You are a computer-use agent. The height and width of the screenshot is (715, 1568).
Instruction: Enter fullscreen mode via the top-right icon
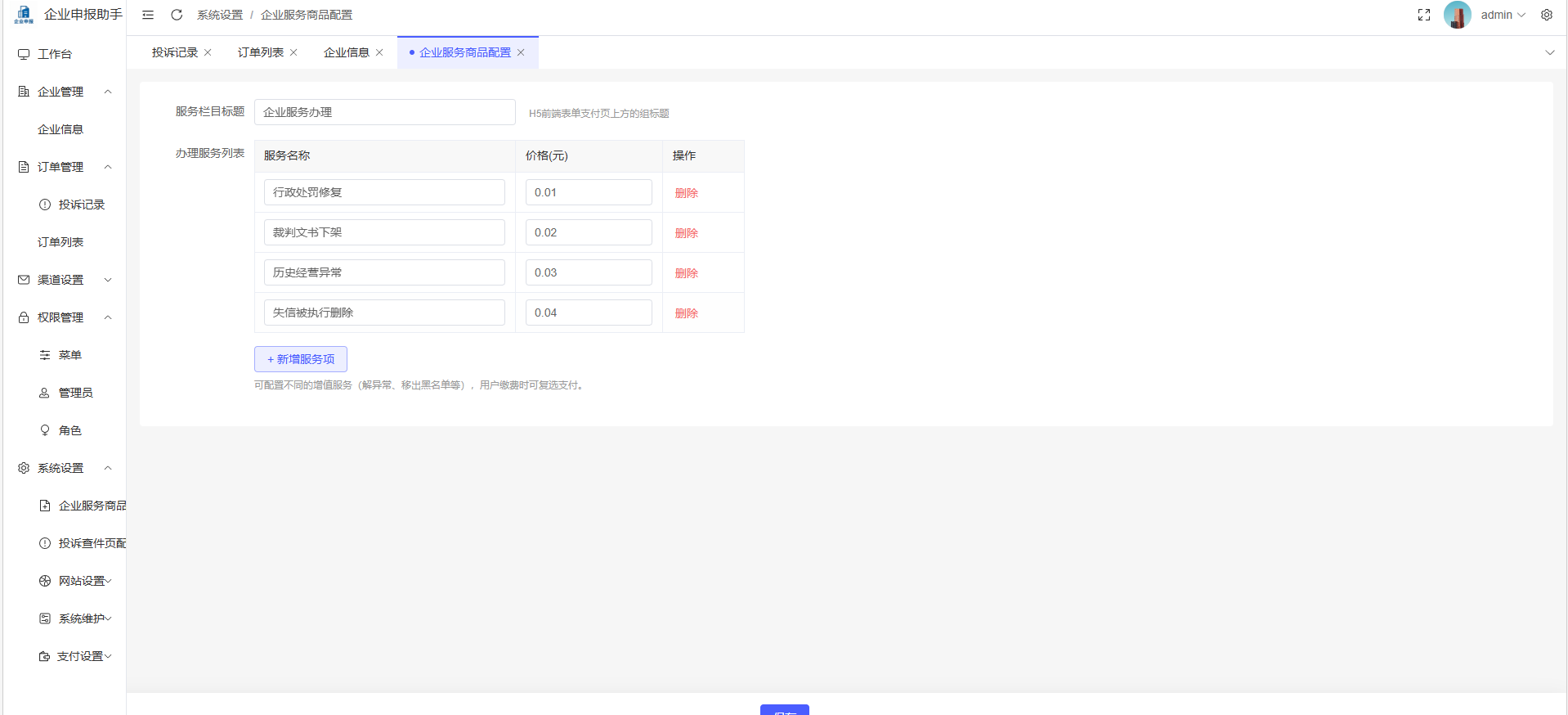pos(1424,15)
